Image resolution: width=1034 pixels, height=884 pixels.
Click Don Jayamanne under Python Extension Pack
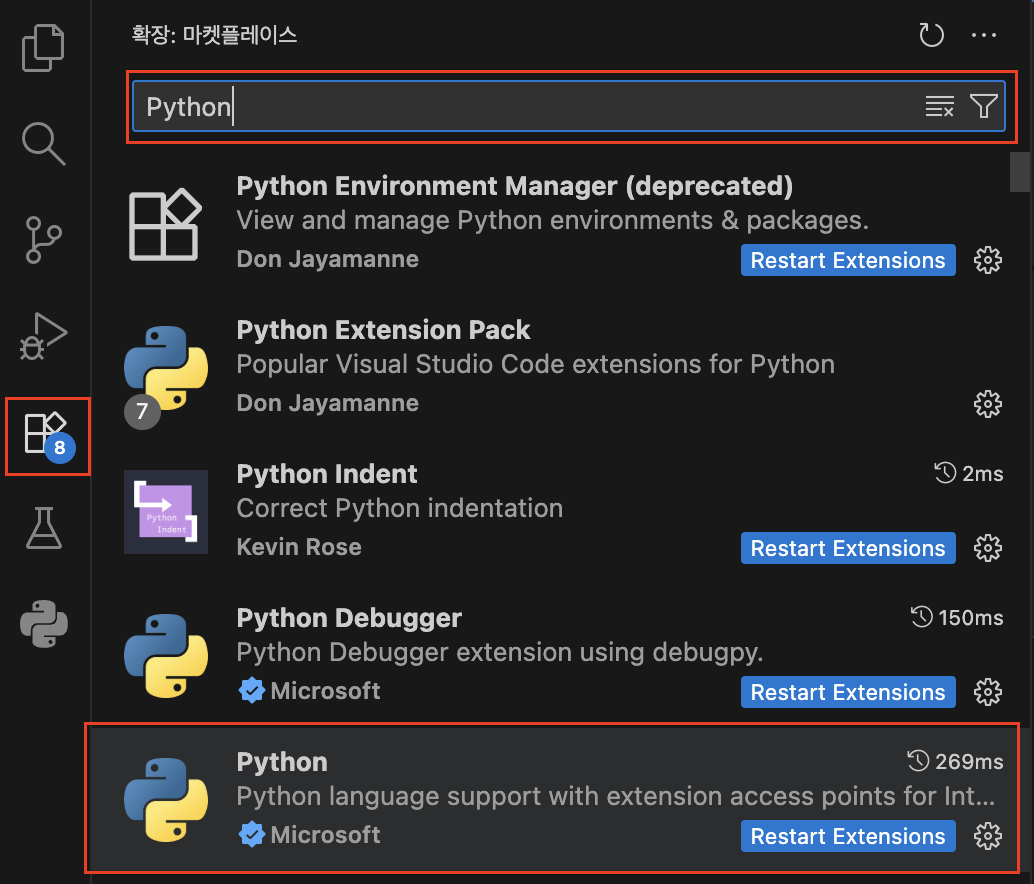tap(328, 403)
